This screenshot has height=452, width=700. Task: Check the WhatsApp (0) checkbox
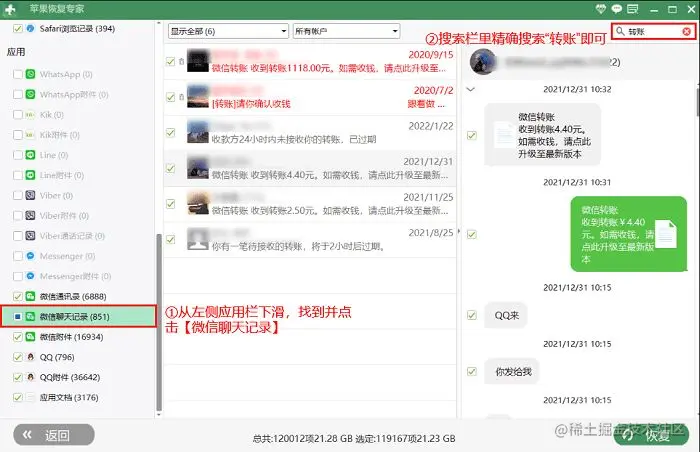pyautogui.click(x=17, y=74)
